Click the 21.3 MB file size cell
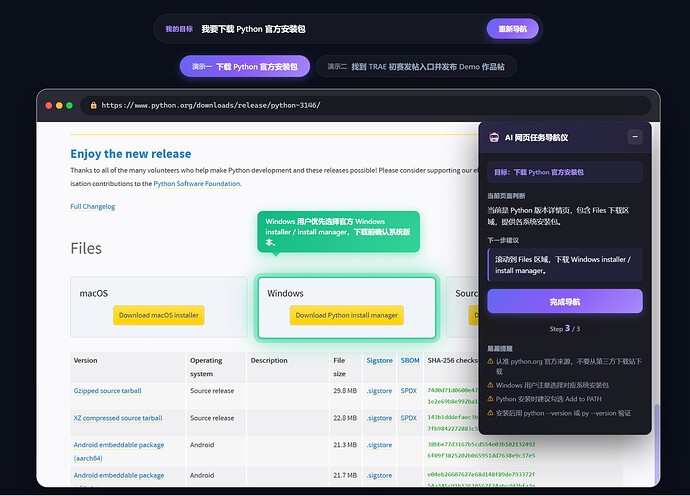Screen dimensions: 690x496 point(345,445)
